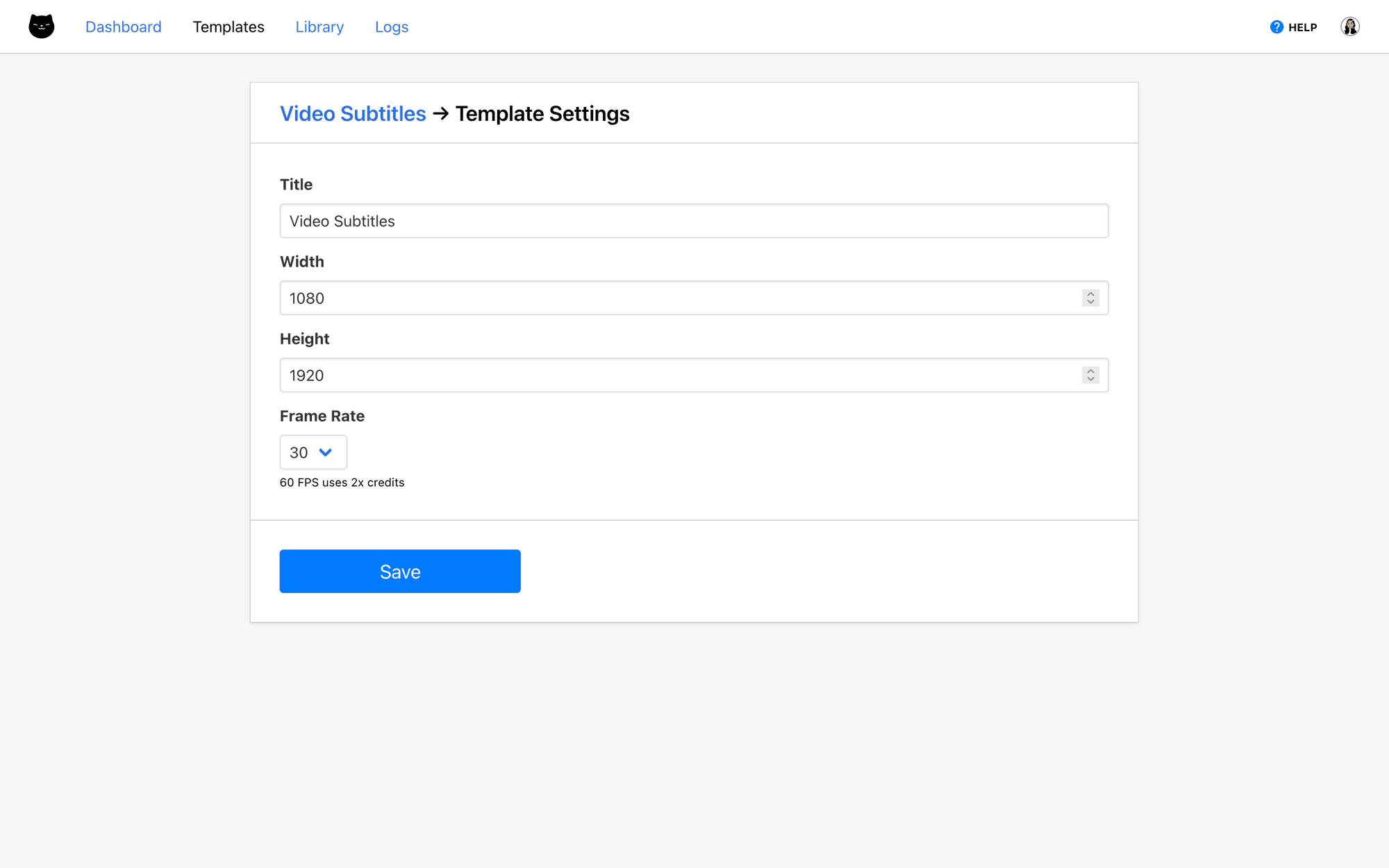This screenshot has width=1389, height=868.
Task: Click the down arrow on the Height stepper
Action: [x=1091, y=380]
